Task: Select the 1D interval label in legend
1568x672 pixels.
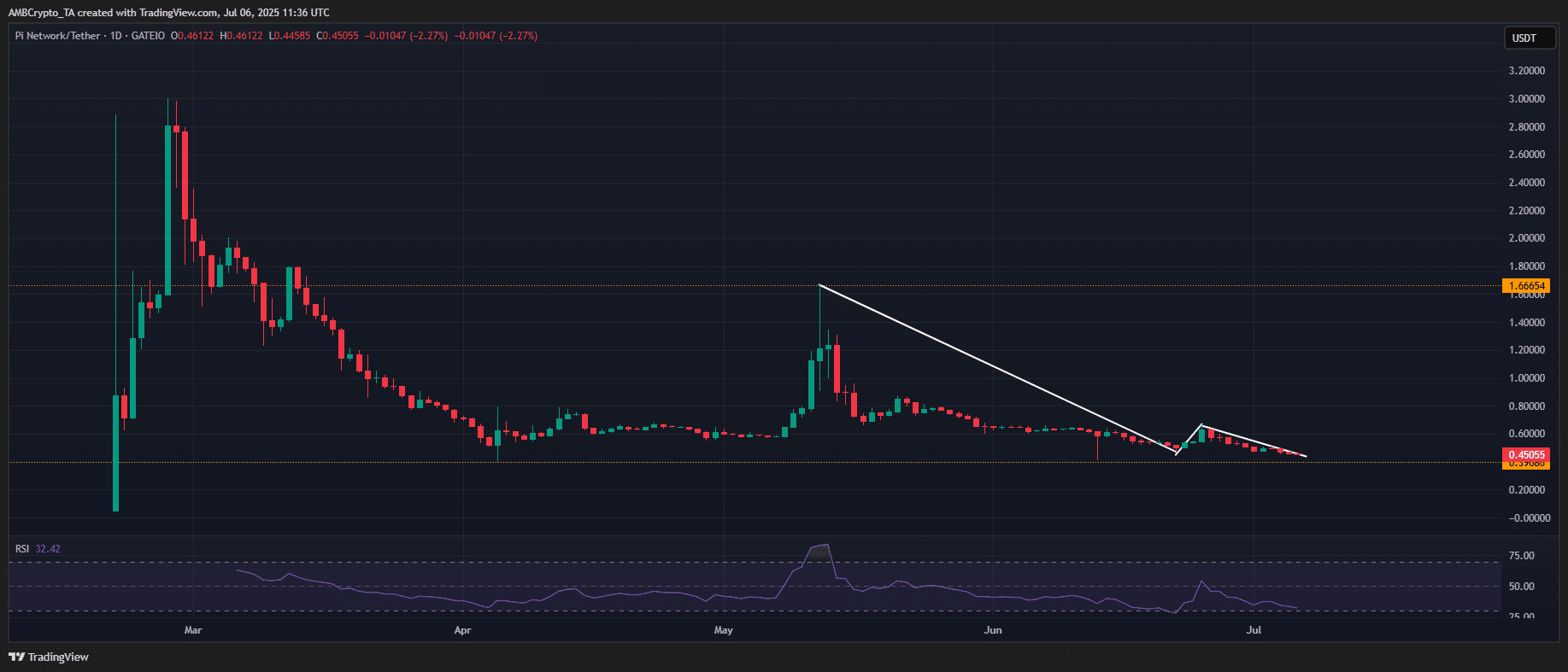Action: point(116,36)
